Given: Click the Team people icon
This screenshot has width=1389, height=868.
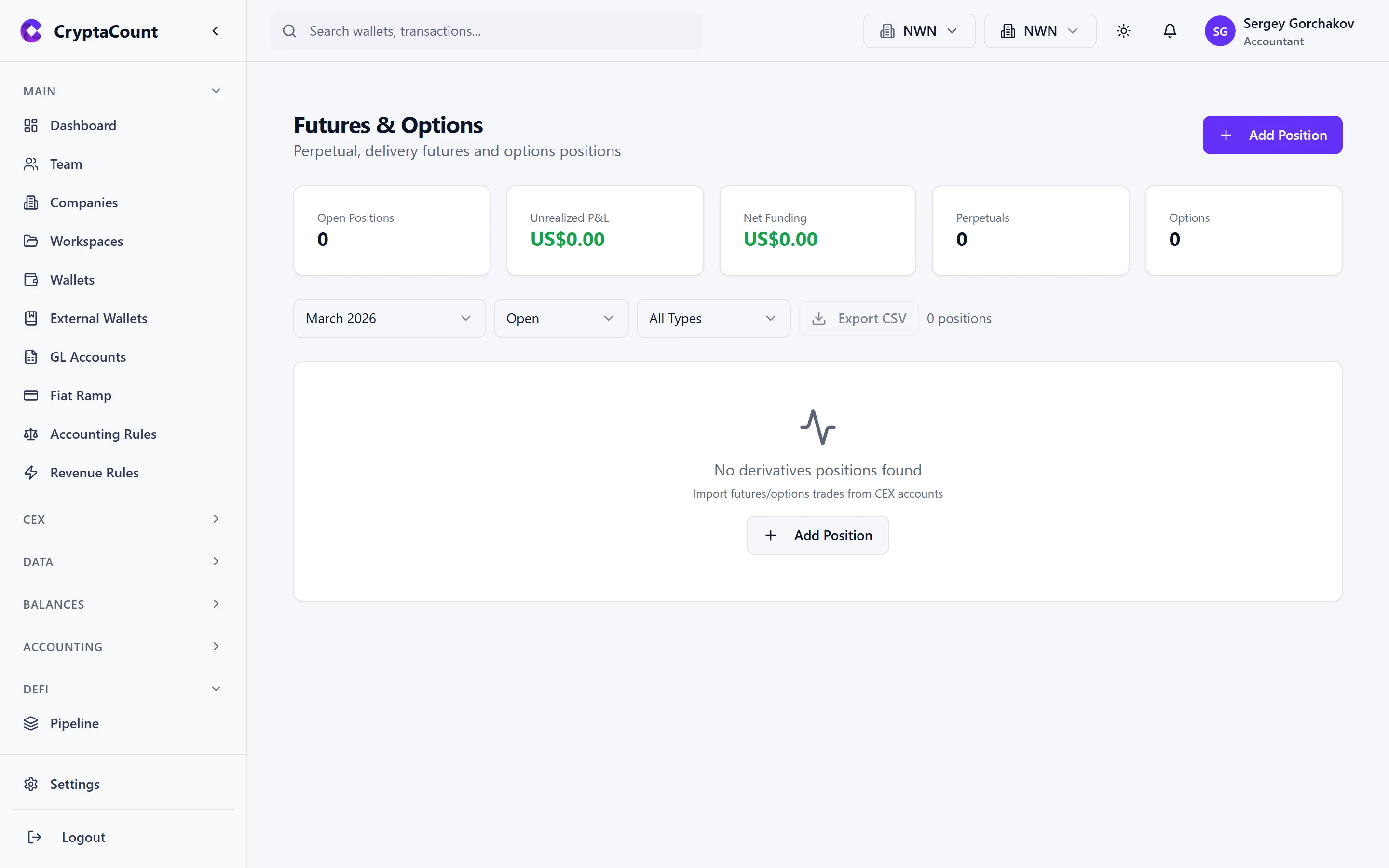Looking at the screenshot, I should tap(31, 164).
